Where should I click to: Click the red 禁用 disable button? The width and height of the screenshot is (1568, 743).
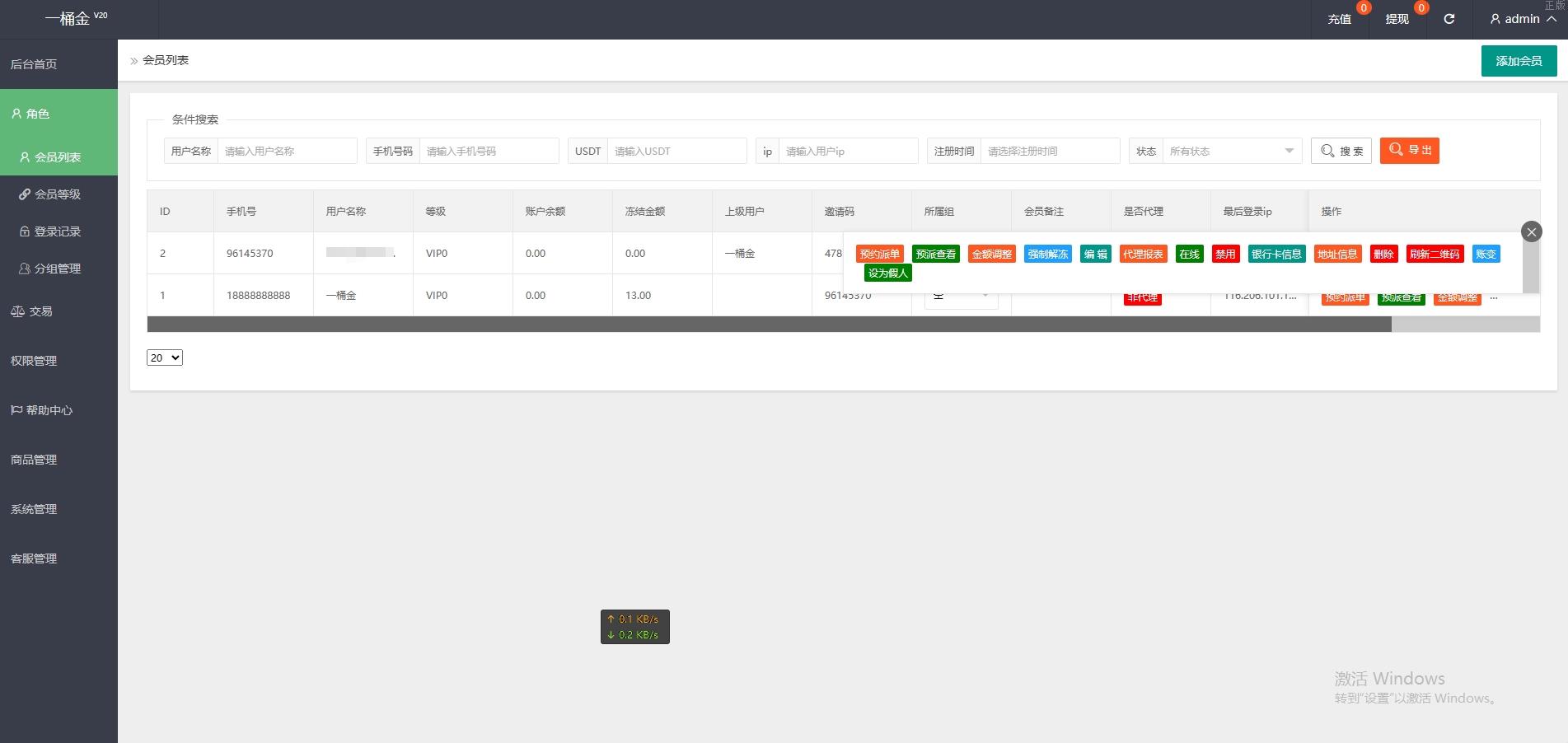click(1225, 254)
